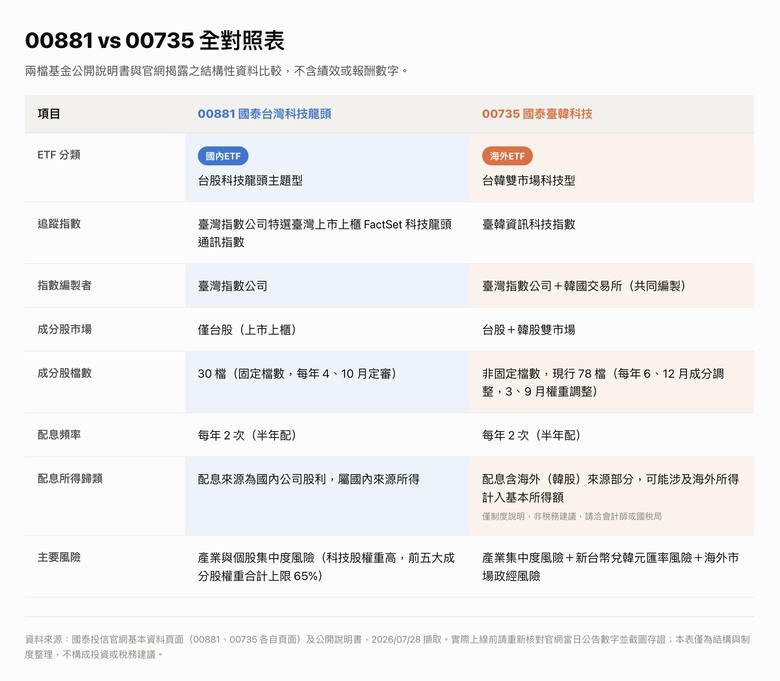The height and width of the screenshot is (681, 780).
Task: Click the FactSet 科技龍頭通訊指數 cell
Action: (325, 233)
